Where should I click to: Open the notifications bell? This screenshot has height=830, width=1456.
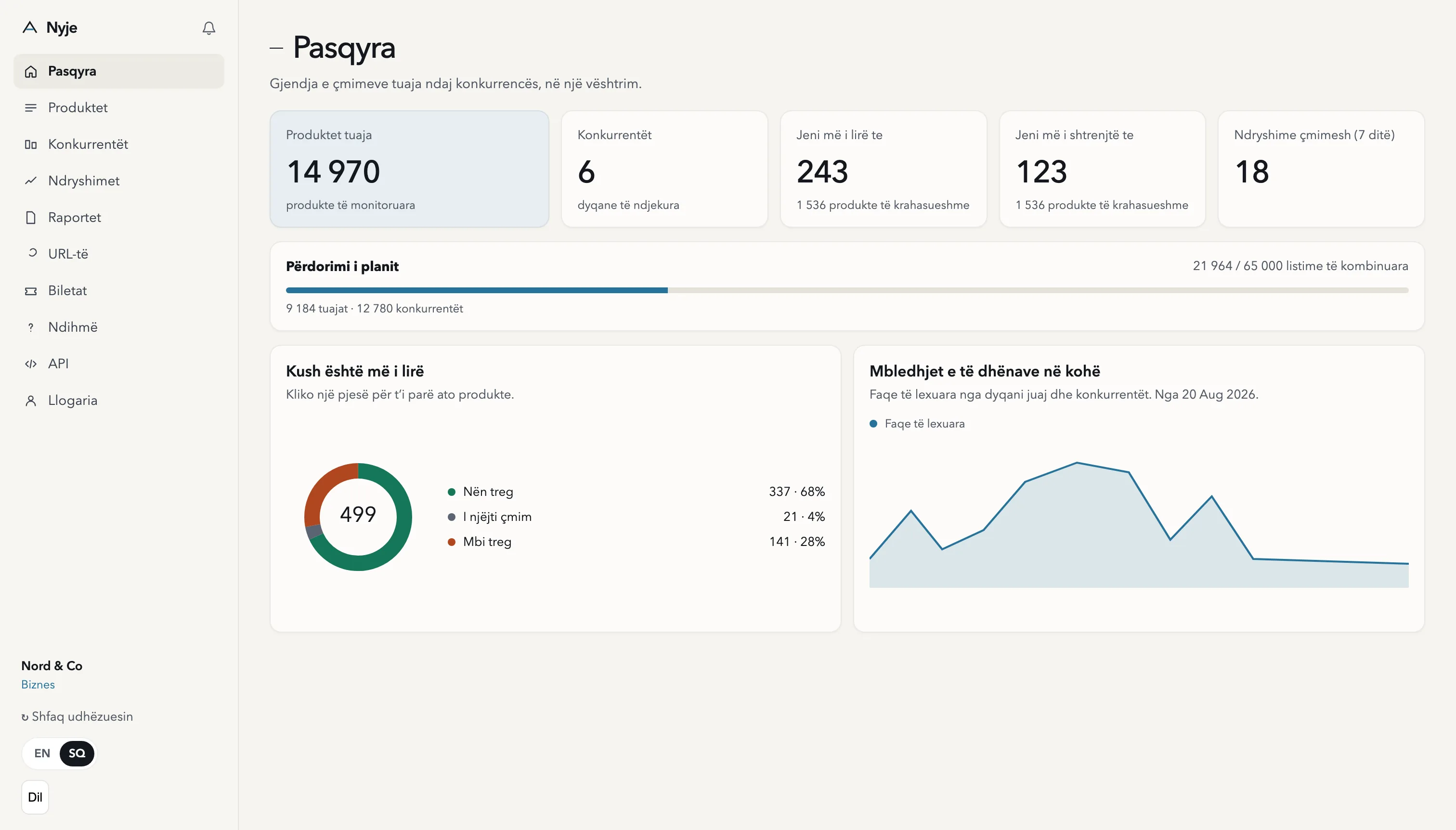(208, 28)
